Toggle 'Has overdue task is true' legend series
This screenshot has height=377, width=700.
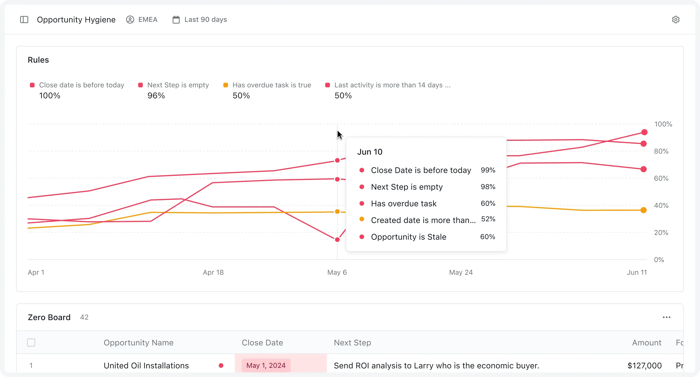[267, 90]
